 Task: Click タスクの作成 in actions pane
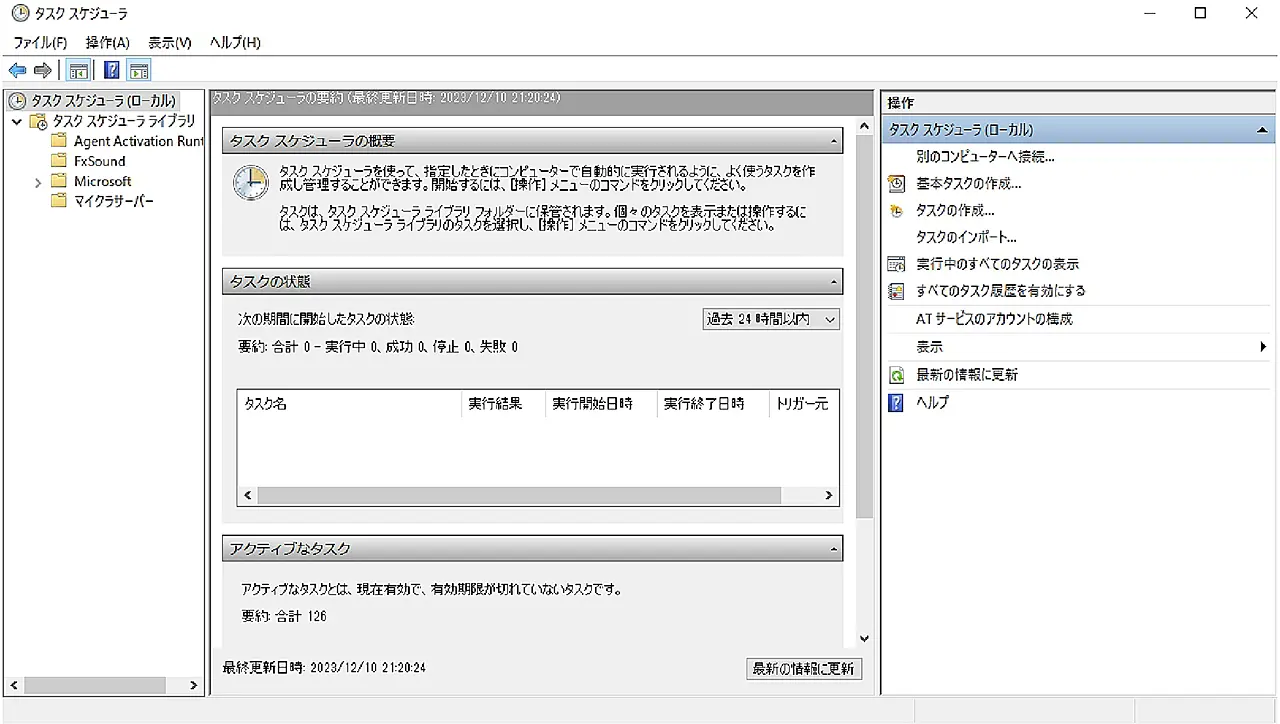click(955, 210)
